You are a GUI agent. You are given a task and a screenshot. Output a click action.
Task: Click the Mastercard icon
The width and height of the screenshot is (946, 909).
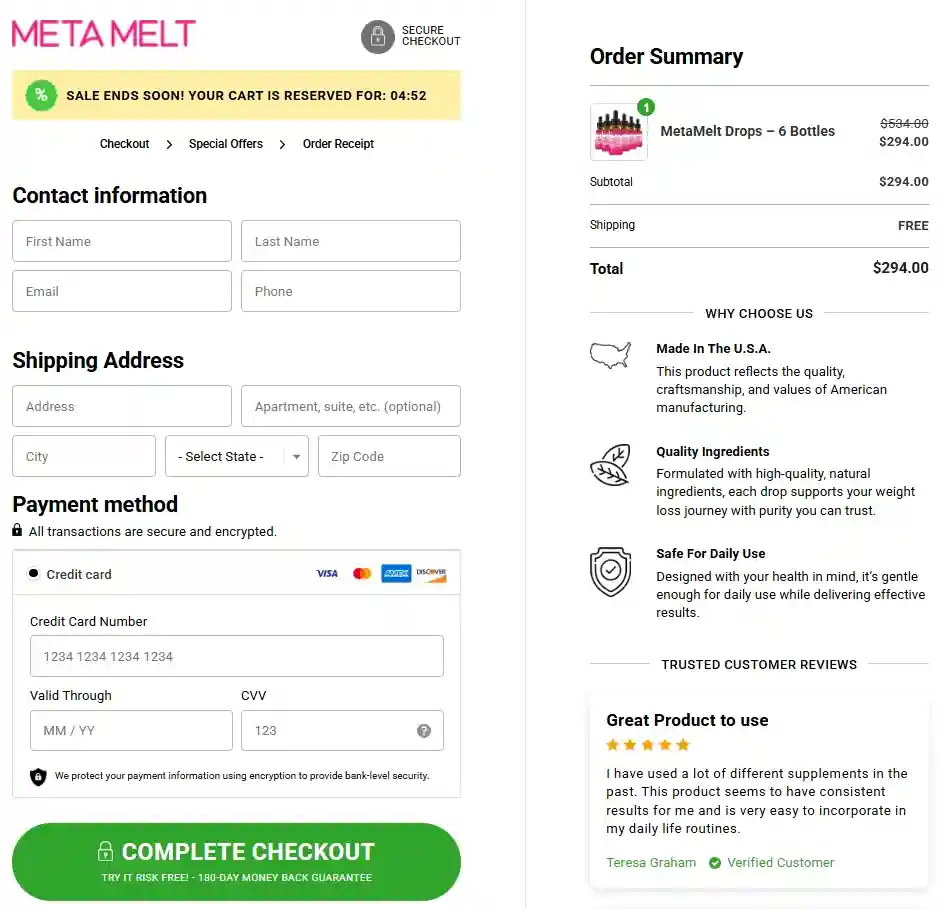pyautogui.click(x=362, y=573)
